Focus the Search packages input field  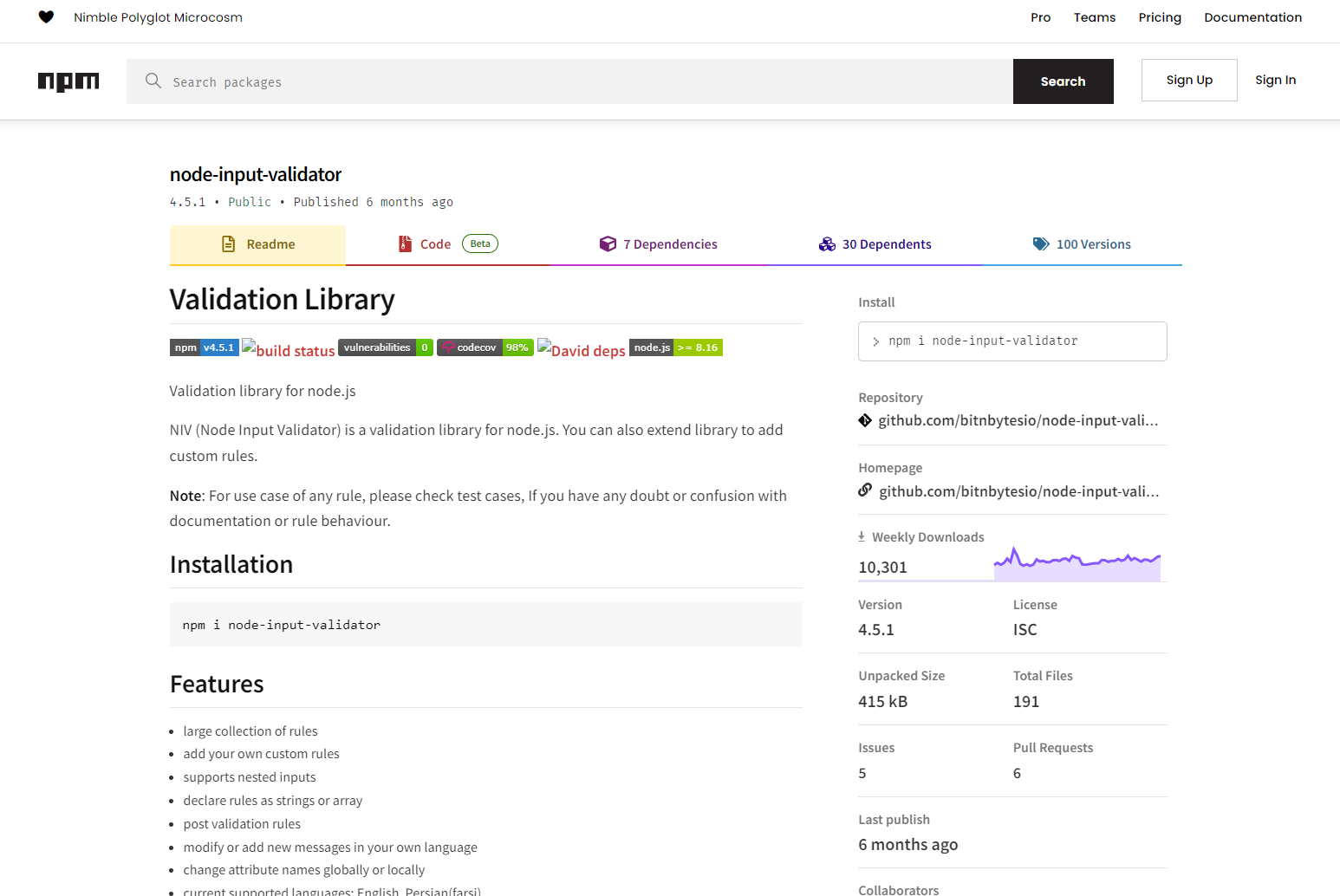pyautogui.click(x=569, y=81)
